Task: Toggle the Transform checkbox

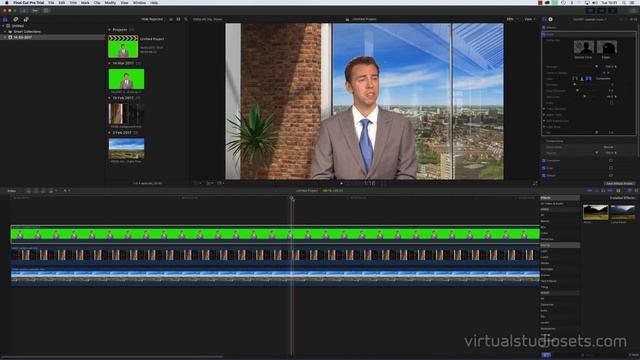Action: pyautogui.click(x=544, y=160)
